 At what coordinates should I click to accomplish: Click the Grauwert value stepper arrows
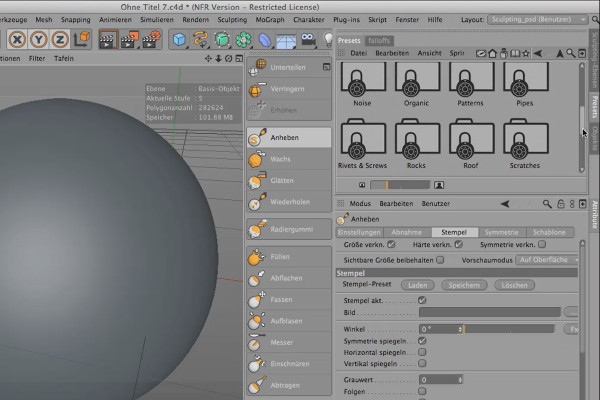[460, 380]
